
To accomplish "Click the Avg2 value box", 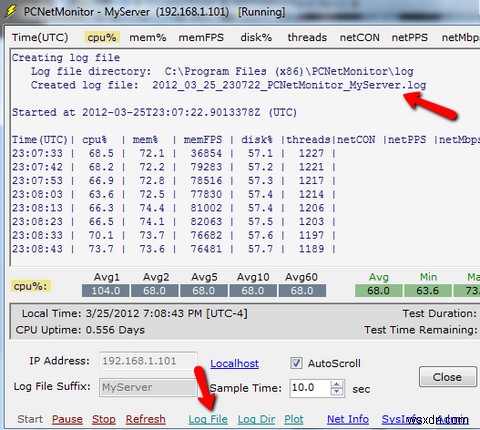I will coord(154,290).
